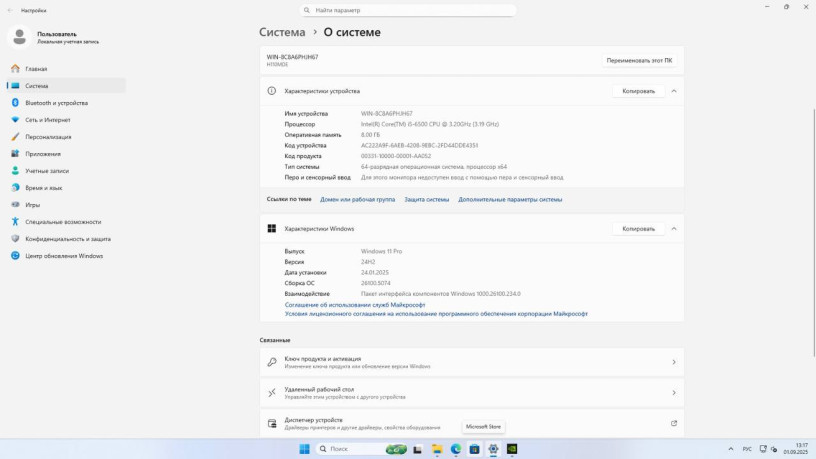This screenshot has width=816, height=459.
Task: Go back with the arrow button
Action: (10, 10)
